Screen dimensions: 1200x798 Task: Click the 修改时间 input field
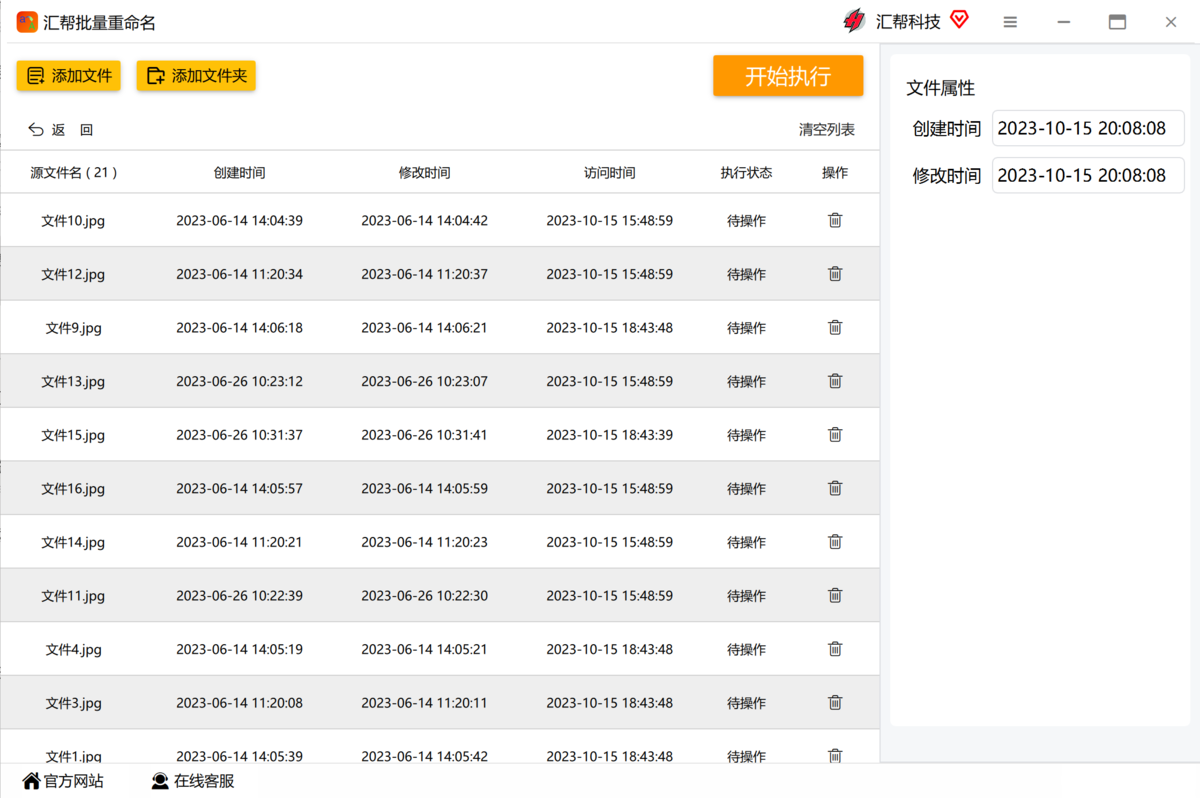[x=1087, y=175]
